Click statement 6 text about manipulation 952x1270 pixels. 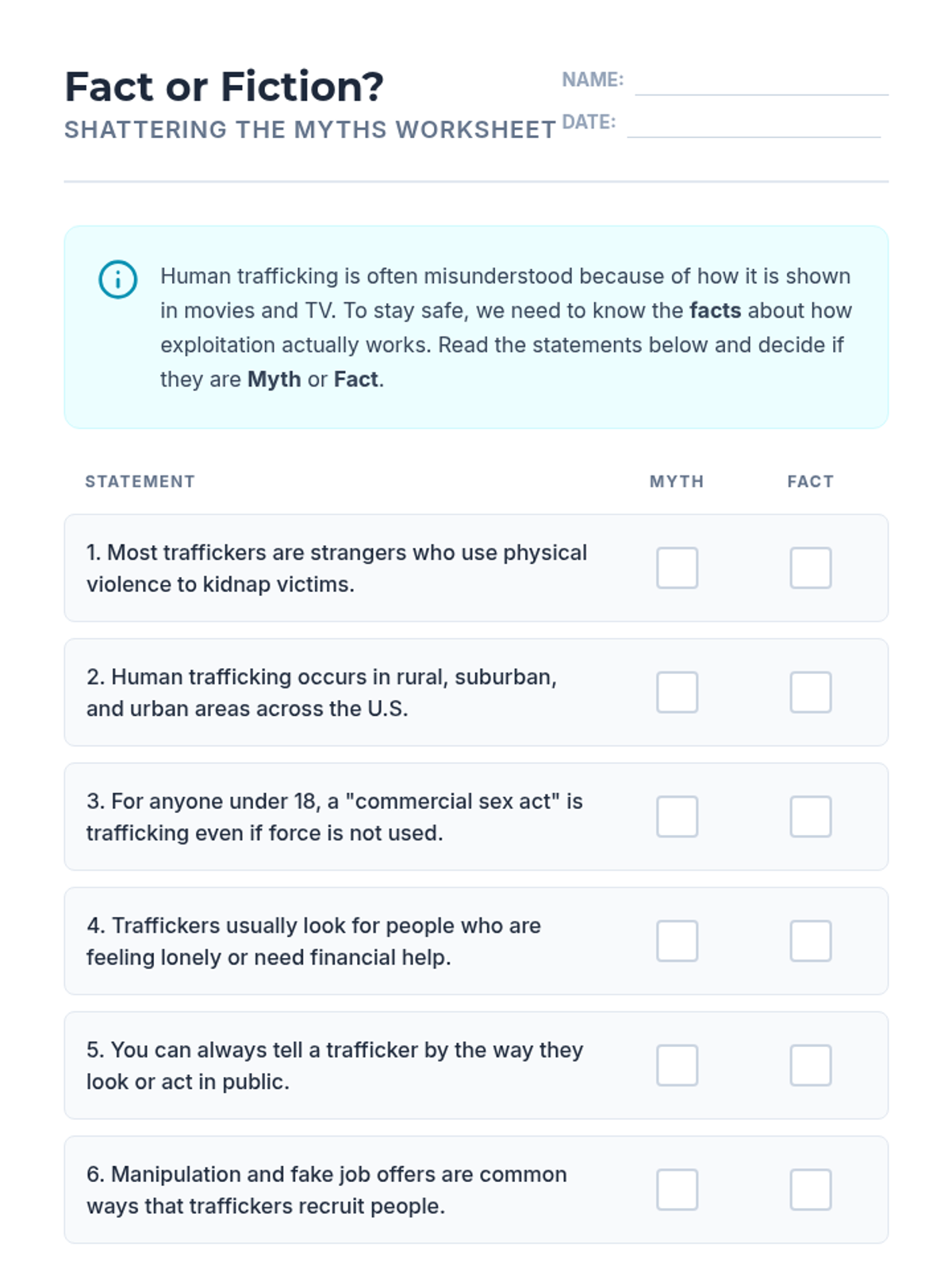click(x=327, y=1190)
